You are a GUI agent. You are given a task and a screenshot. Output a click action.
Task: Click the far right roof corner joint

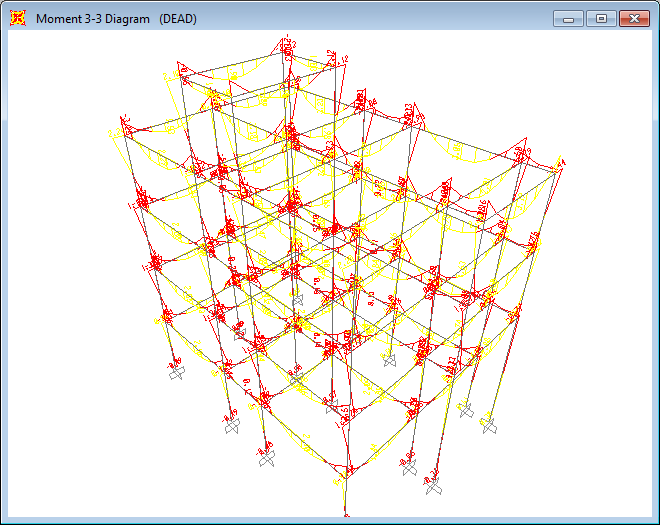559,166
